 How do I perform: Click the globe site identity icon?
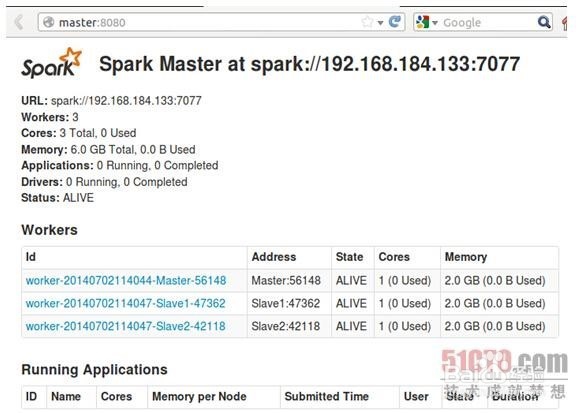pos(48,22)
